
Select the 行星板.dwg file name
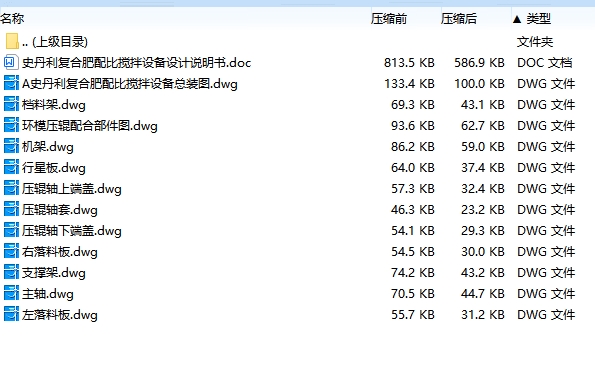click(x=54, y=168)
